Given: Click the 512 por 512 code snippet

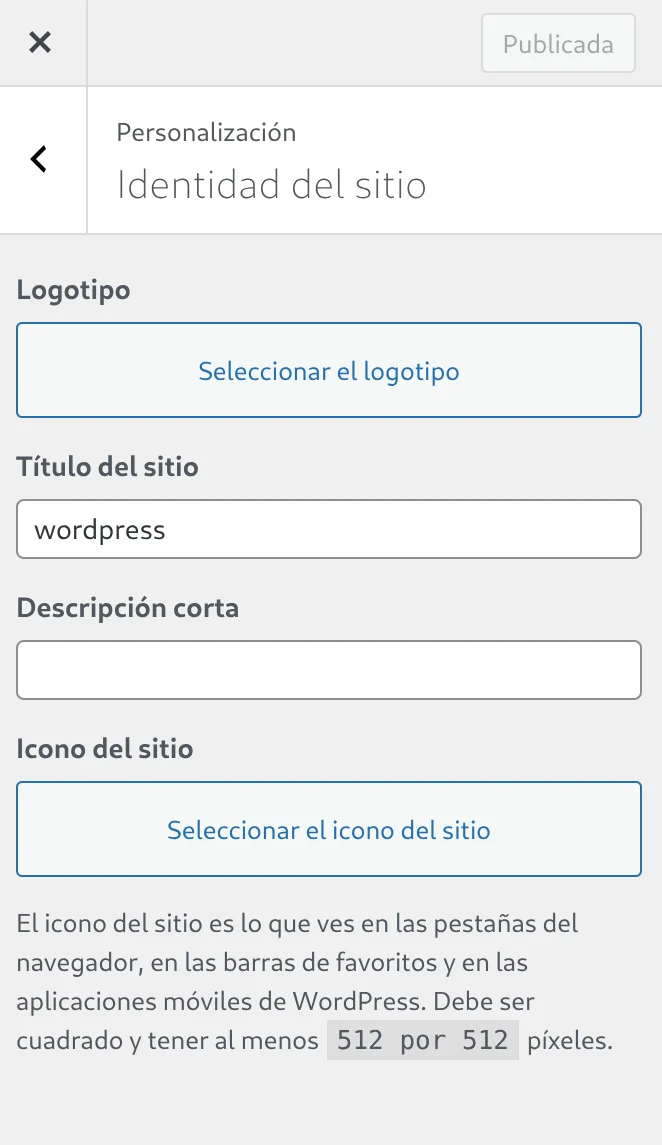Looking at the screenshot, I should pos(423,1041).
